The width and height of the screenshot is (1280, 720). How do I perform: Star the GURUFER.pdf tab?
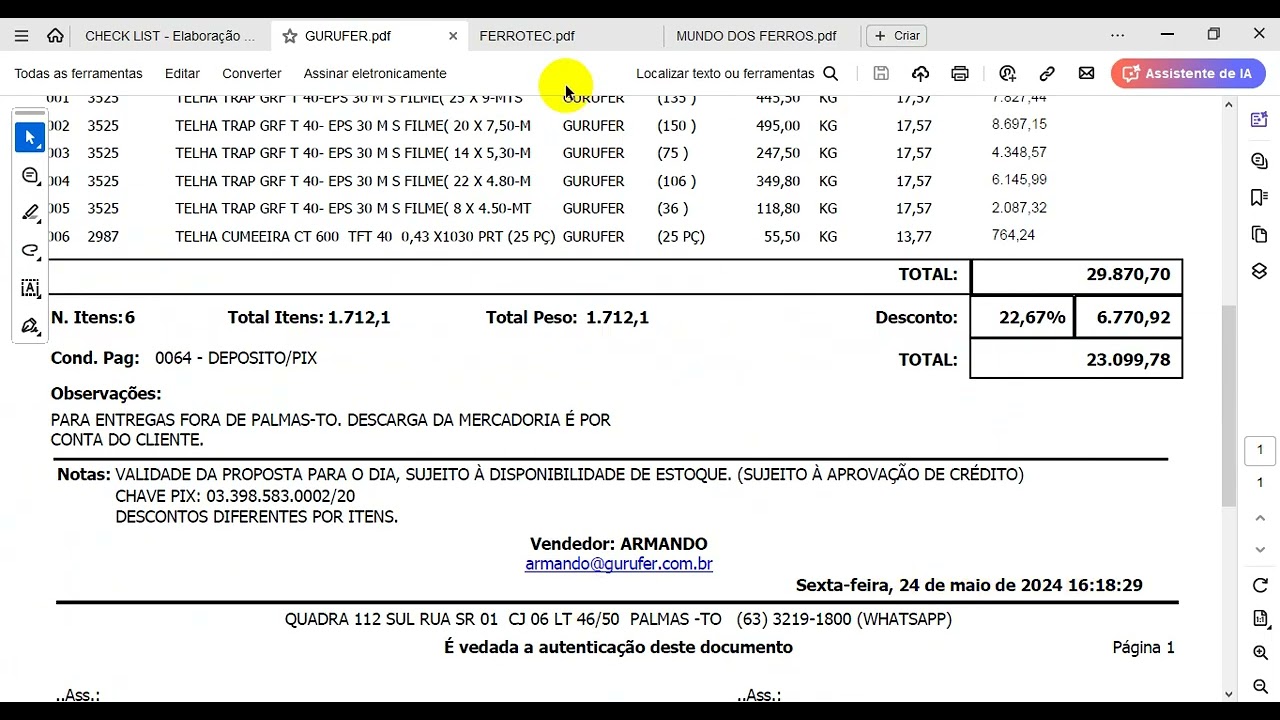290,35
